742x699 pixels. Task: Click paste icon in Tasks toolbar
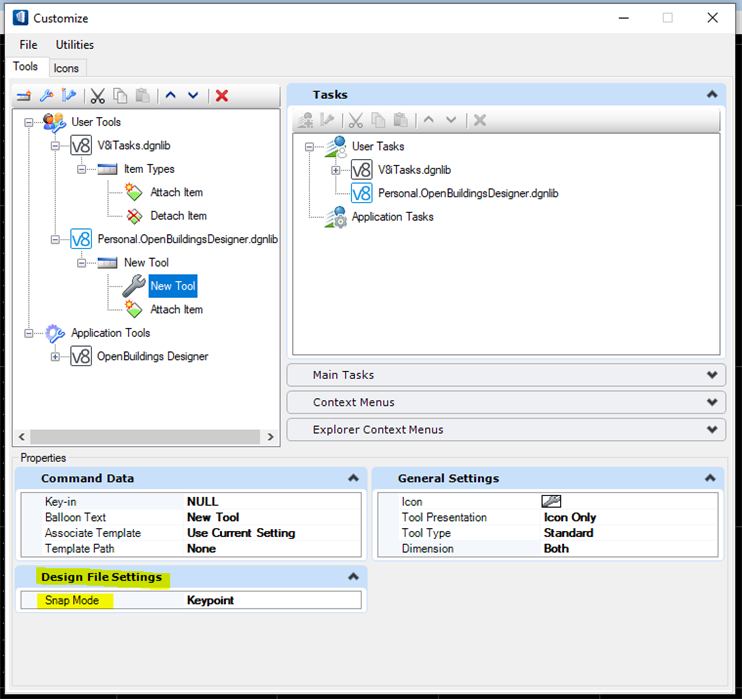coord(401,120)
